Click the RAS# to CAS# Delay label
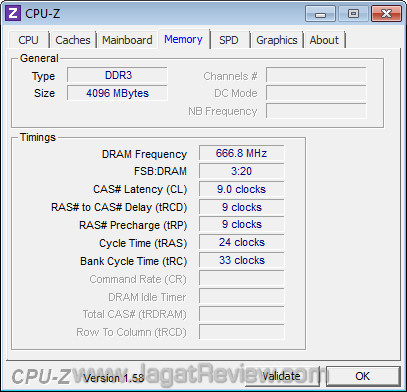The image size is (407, 392). coord(119,207)
